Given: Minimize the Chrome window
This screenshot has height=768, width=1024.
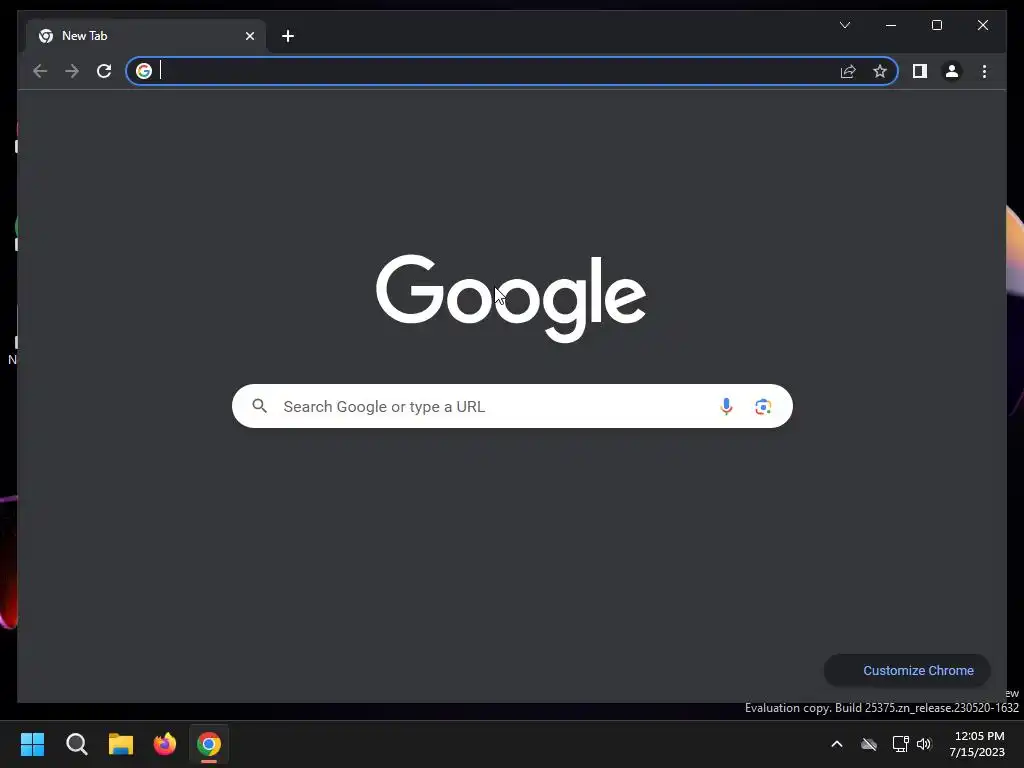Looking at the screenshot, I should click(891, 25).
